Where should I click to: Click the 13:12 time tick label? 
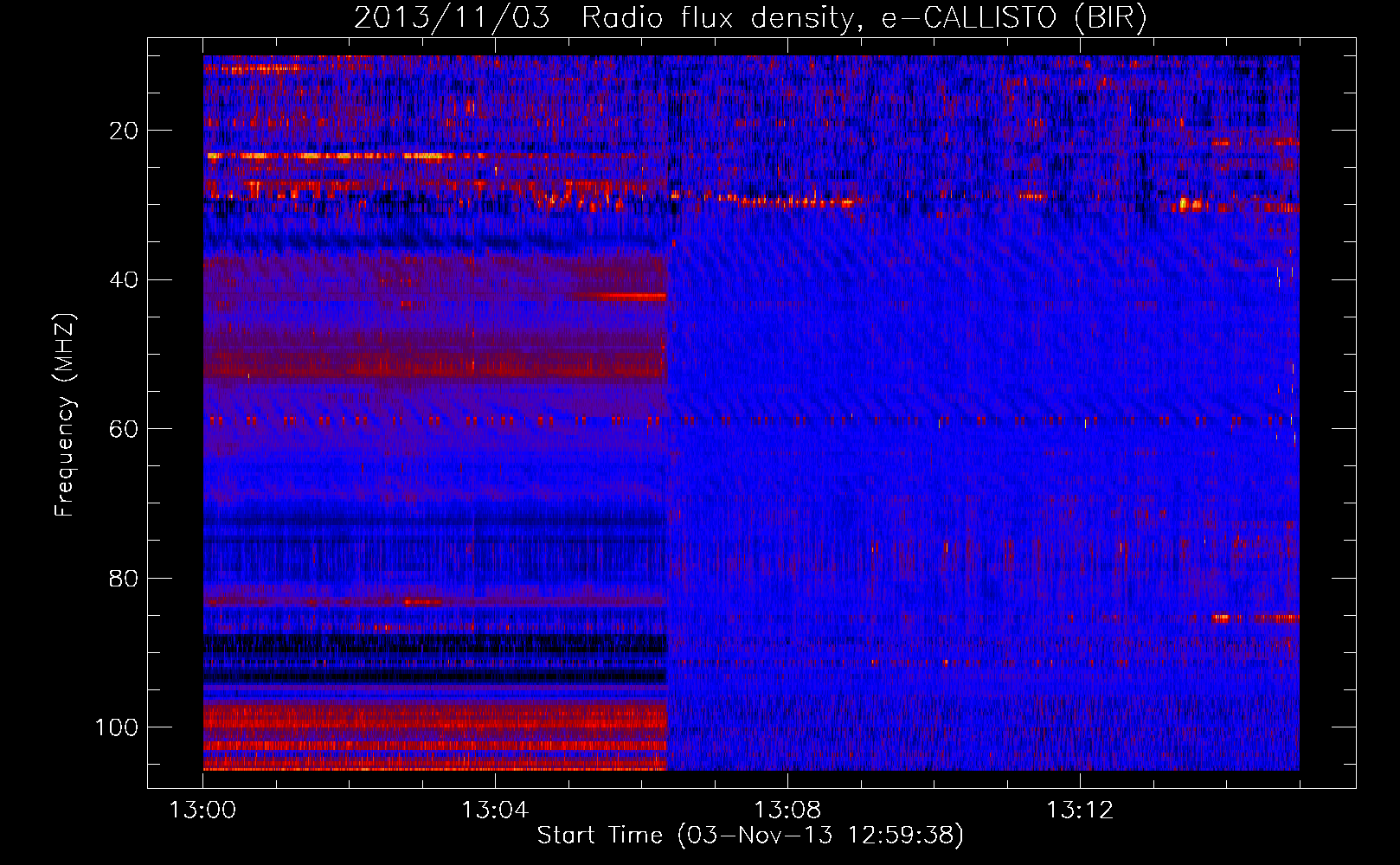click(x=1080, y=811)
